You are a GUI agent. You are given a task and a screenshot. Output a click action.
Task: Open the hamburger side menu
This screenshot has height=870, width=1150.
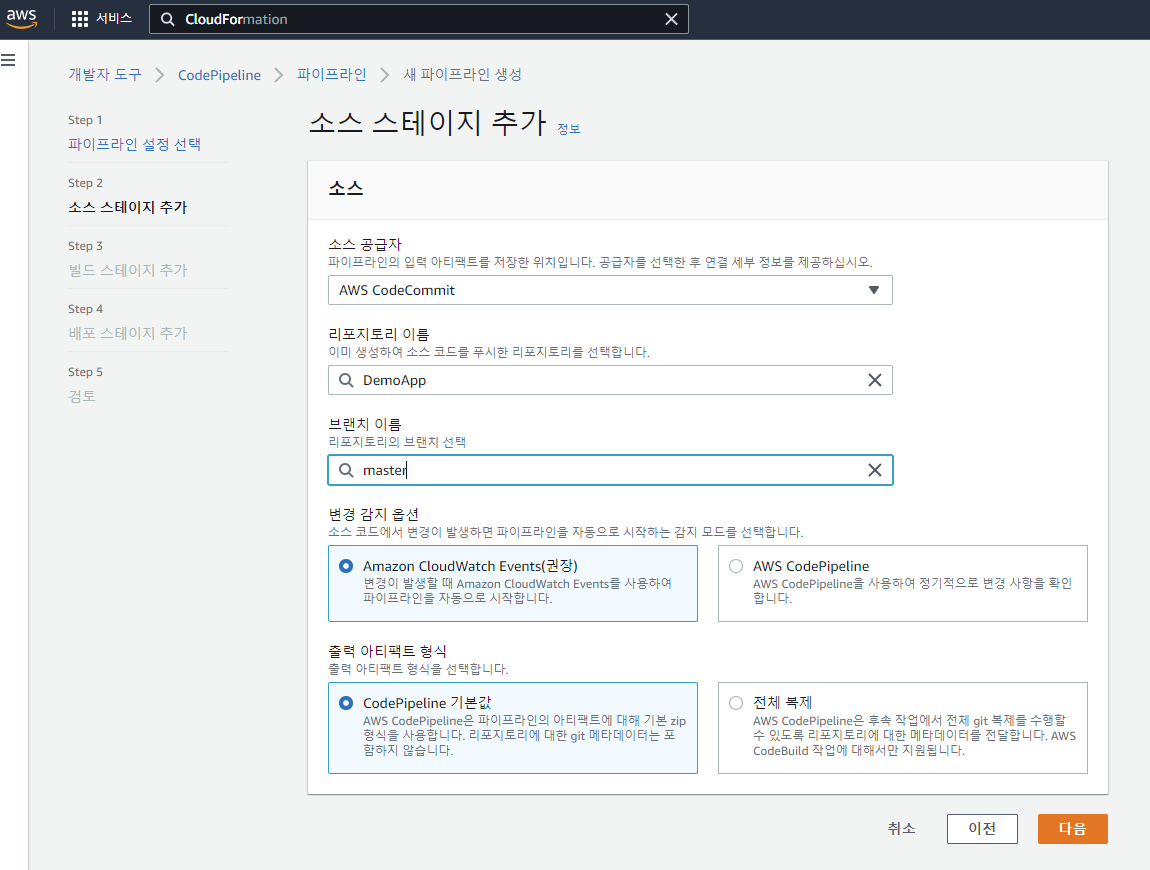[8, 60]
